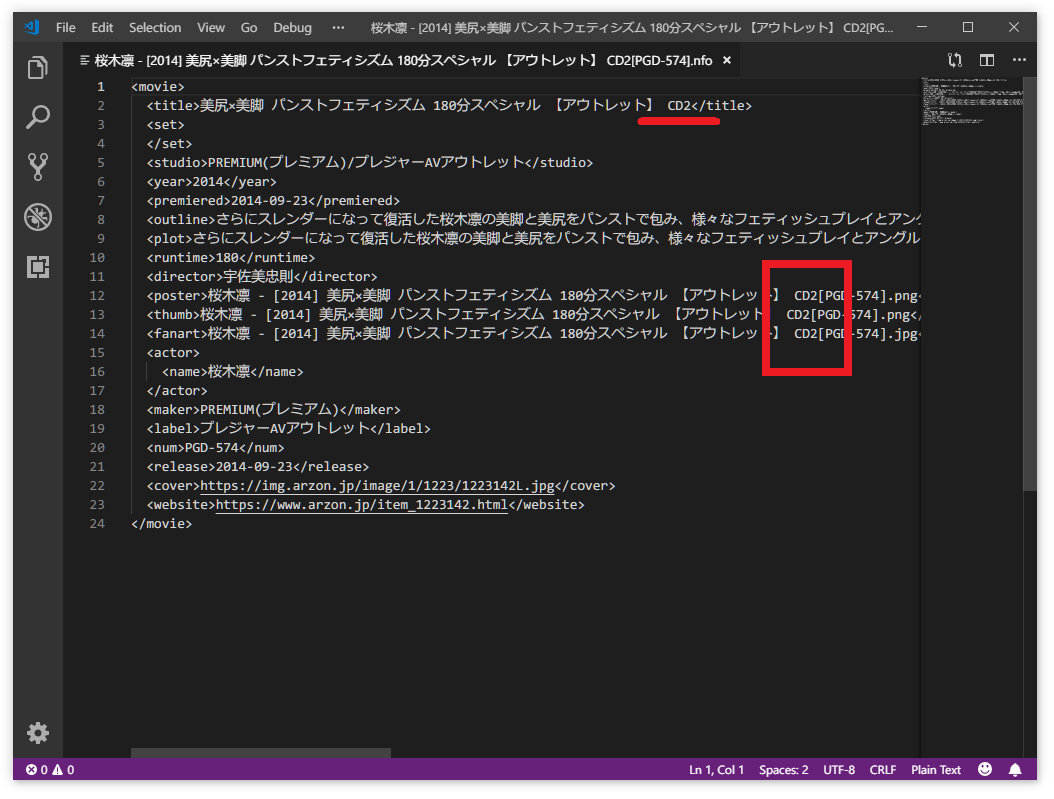This screenshot has width=1054, height=799.
Task: Click the <release>2014-09-23 line
Action: (x=258, y=466)
